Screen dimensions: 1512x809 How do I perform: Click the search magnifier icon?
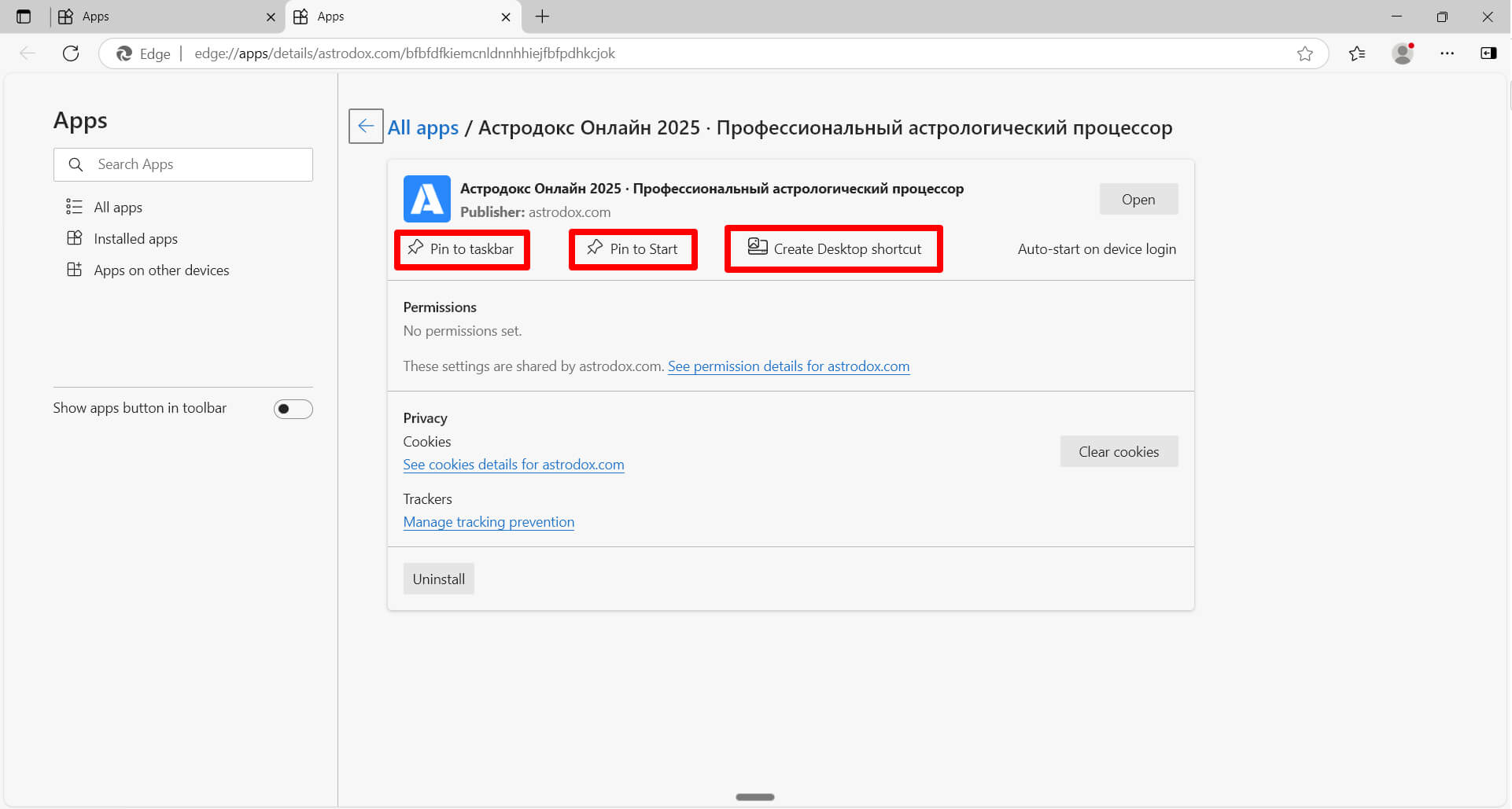tap(76, 164)
